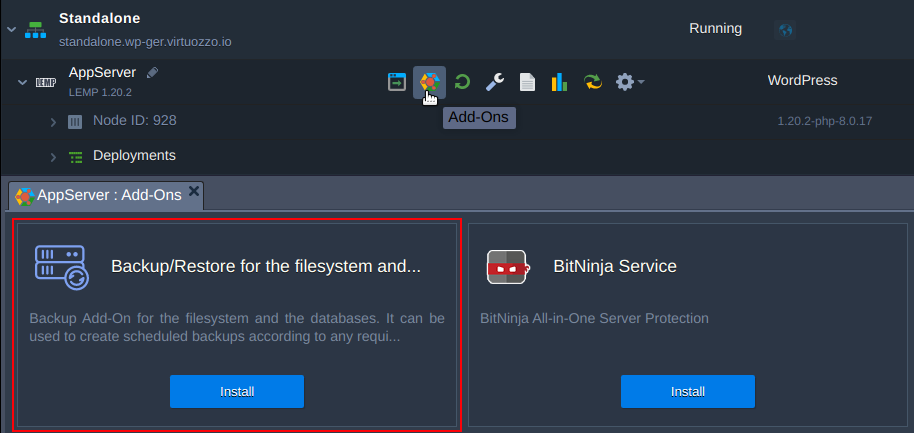Click the Node ID 928 container icon
914x433 pixels.
75,122
